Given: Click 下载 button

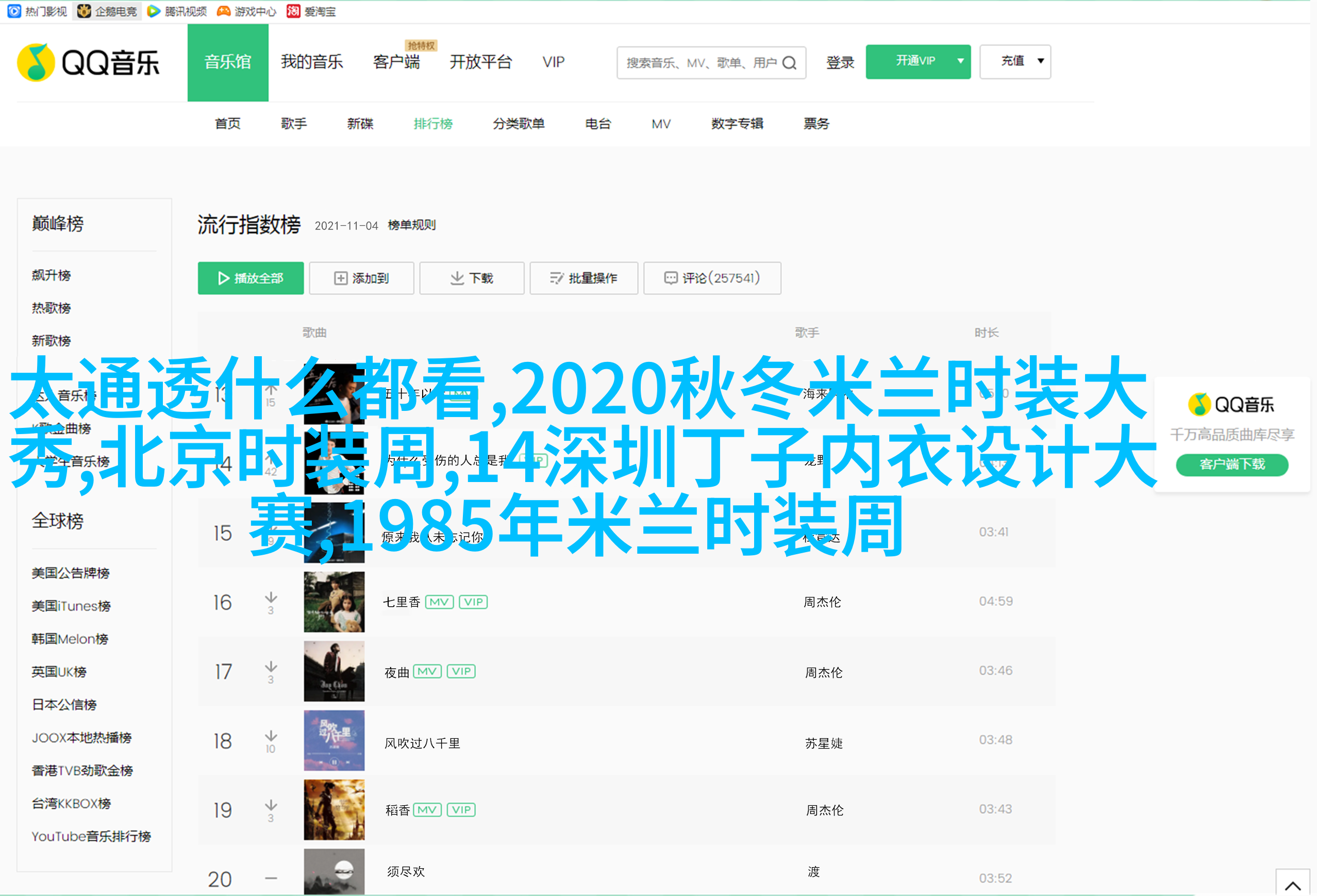Looking at the screenshot, I should click(x=472, y=278).
